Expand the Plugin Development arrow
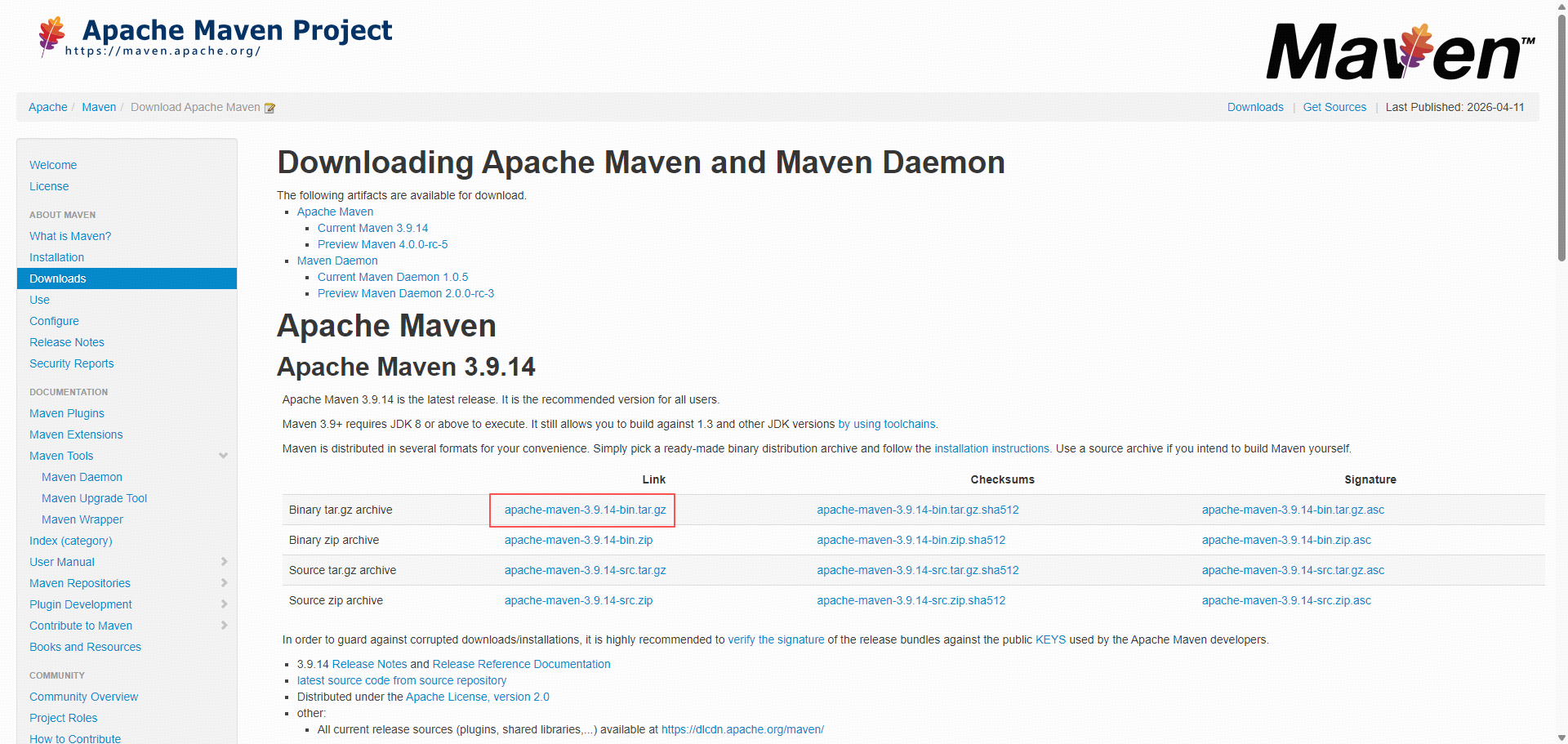1568x744 pixels. pos(224,604)
